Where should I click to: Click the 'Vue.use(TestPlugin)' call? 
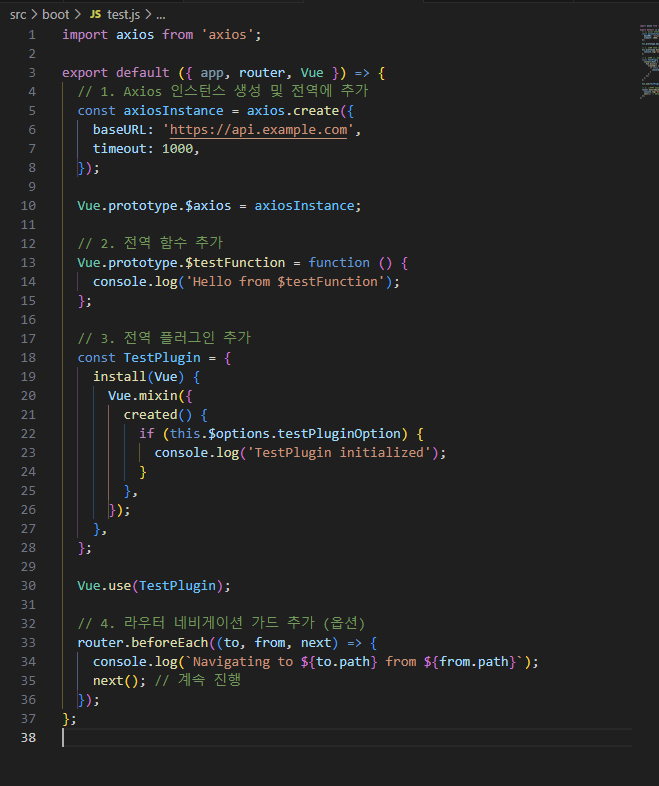pos(154,585)
